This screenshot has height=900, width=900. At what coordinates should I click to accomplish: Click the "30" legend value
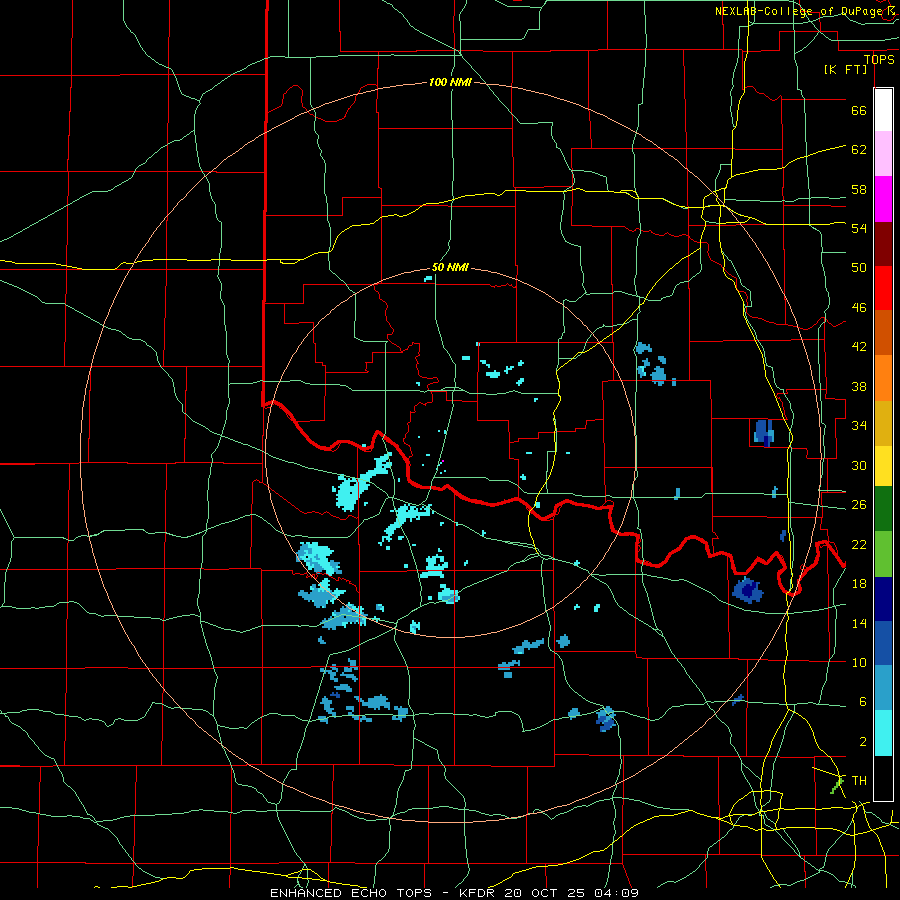point(859,465)
